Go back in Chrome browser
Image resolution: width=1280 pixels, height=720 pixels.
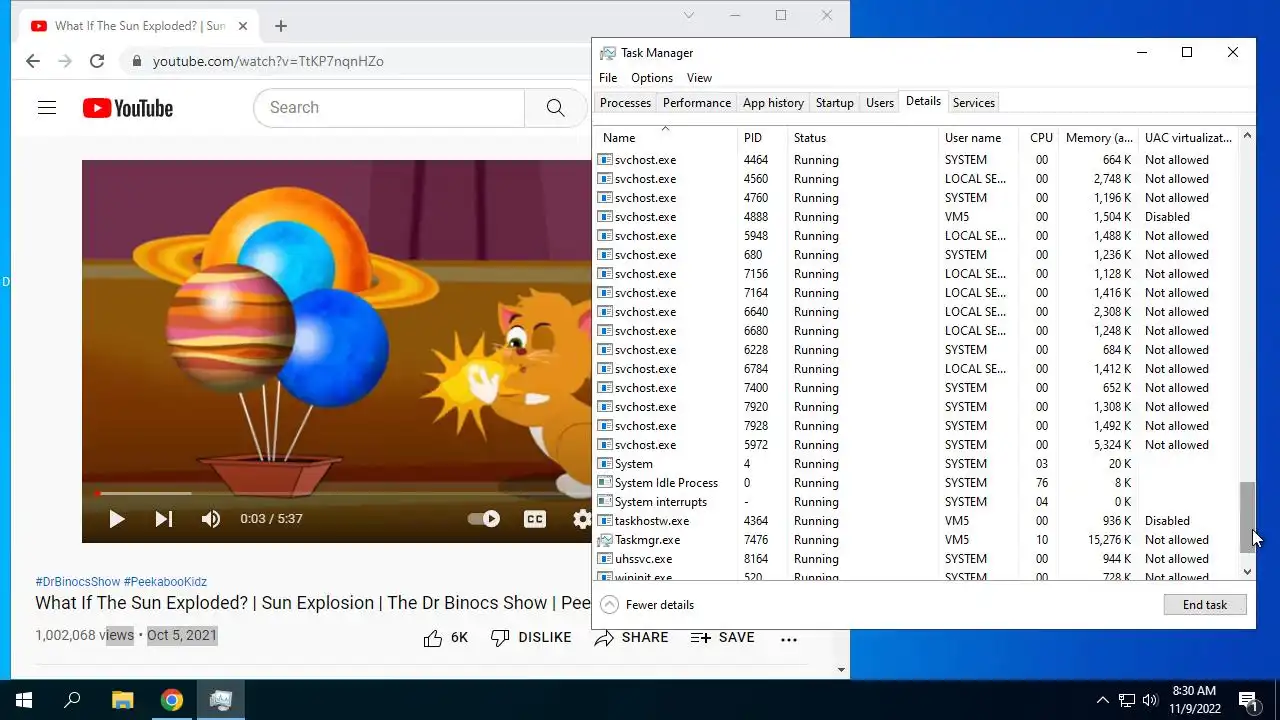click(33, 61)
